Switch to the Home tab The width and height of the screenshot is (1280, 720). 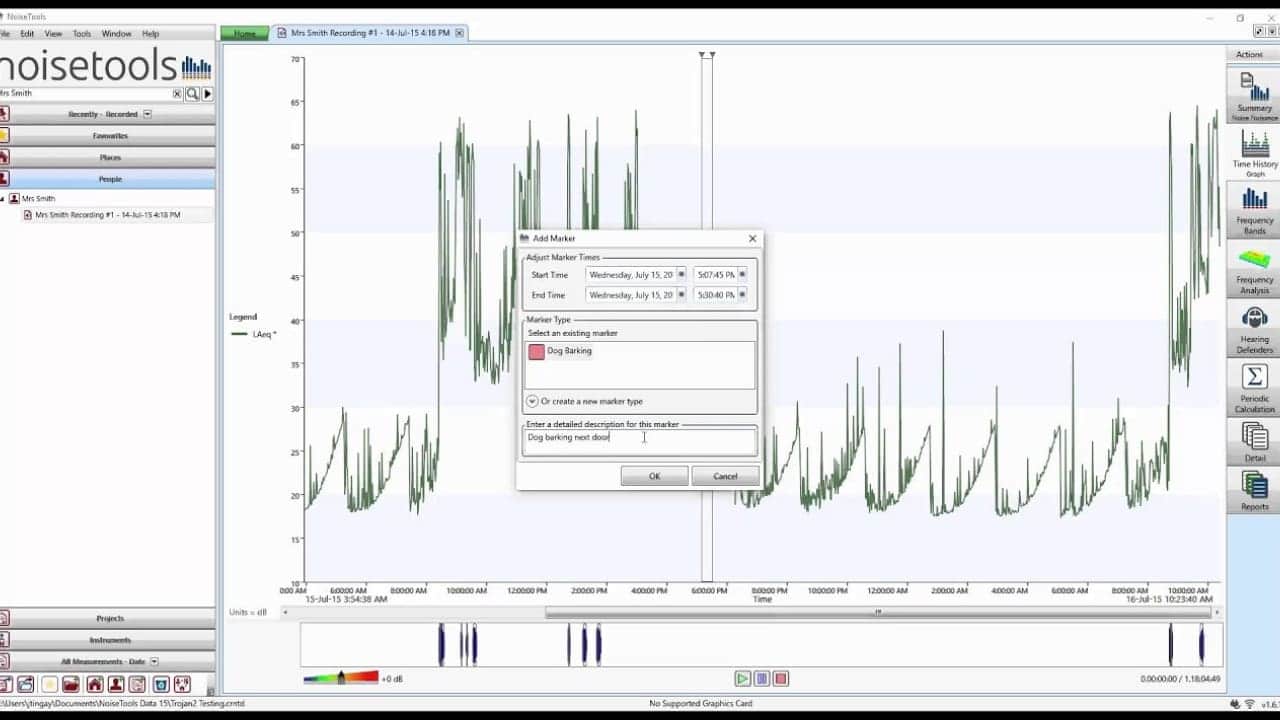click(245, 33)
